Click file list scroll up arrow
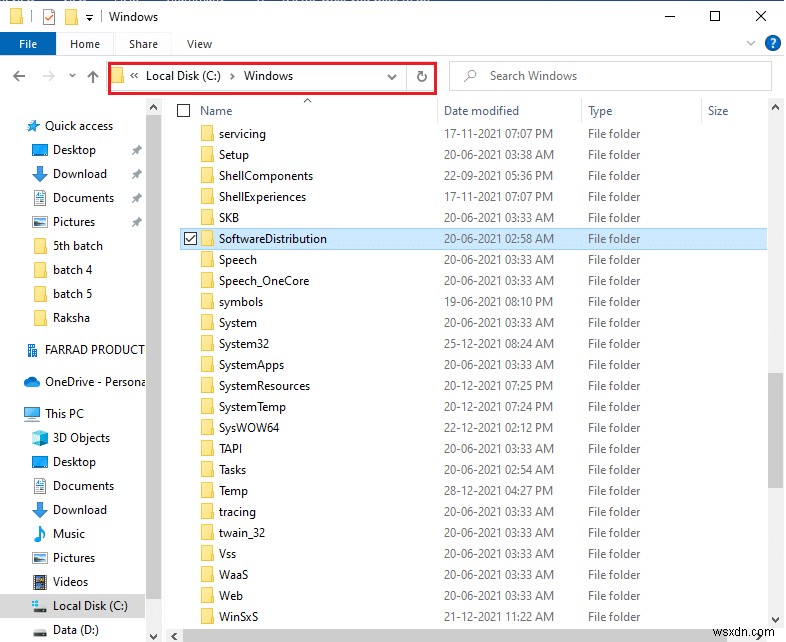Screen dimensions: 786x642 click(x=775, y=107)
